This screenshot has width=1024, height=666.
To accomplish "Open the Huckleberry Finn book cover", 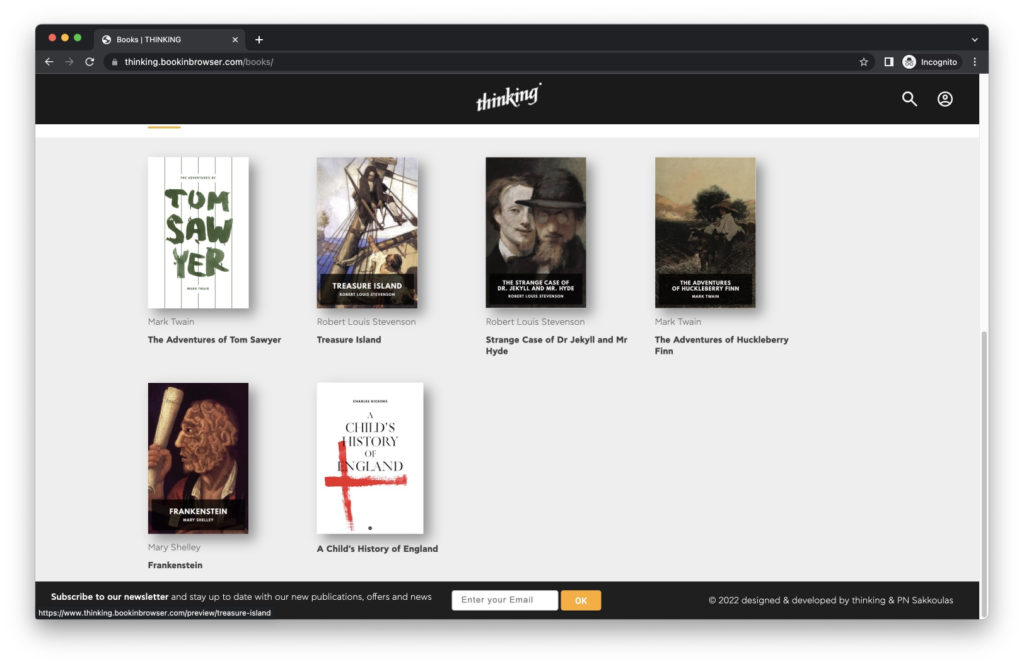I will [x=705, y=232].
